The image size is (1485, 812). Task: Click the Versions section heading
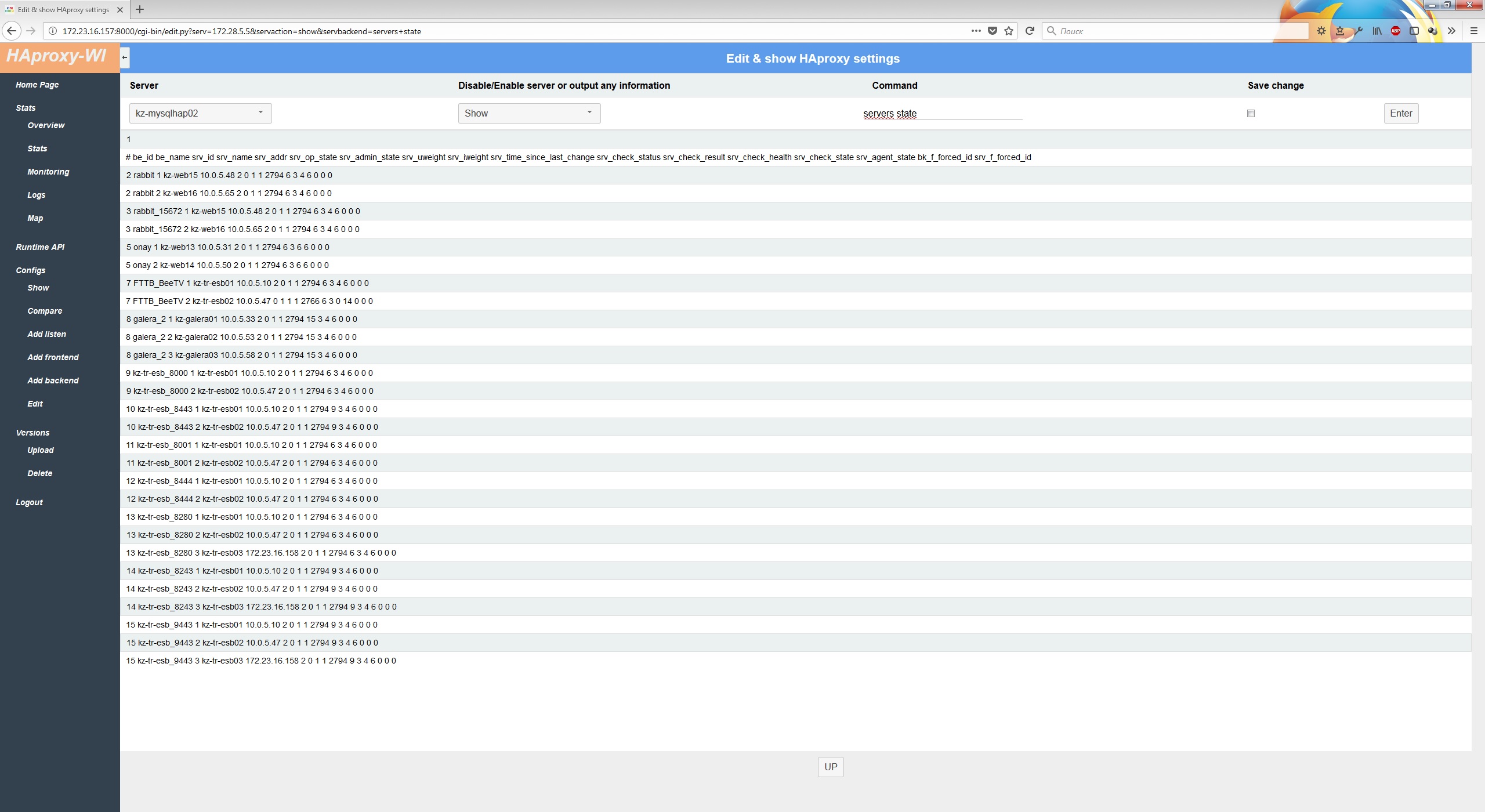pos(32,433)
